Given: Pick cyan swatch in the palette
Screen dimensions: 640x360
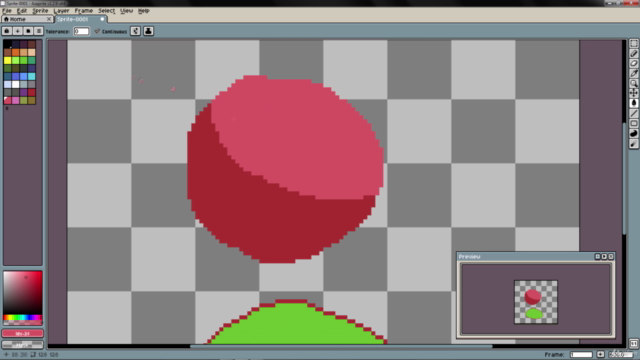Looking at the screenshot, I should (31, 76).
